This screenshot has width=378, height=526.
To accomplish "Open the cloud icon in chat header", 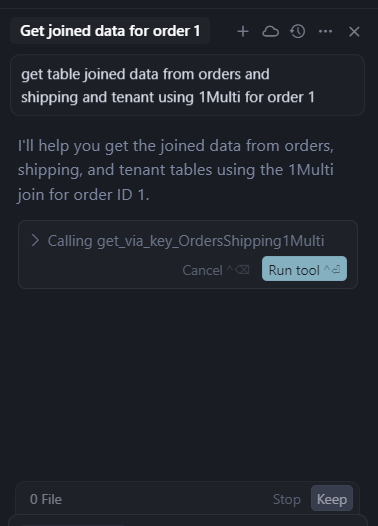I will coord(270,32).
